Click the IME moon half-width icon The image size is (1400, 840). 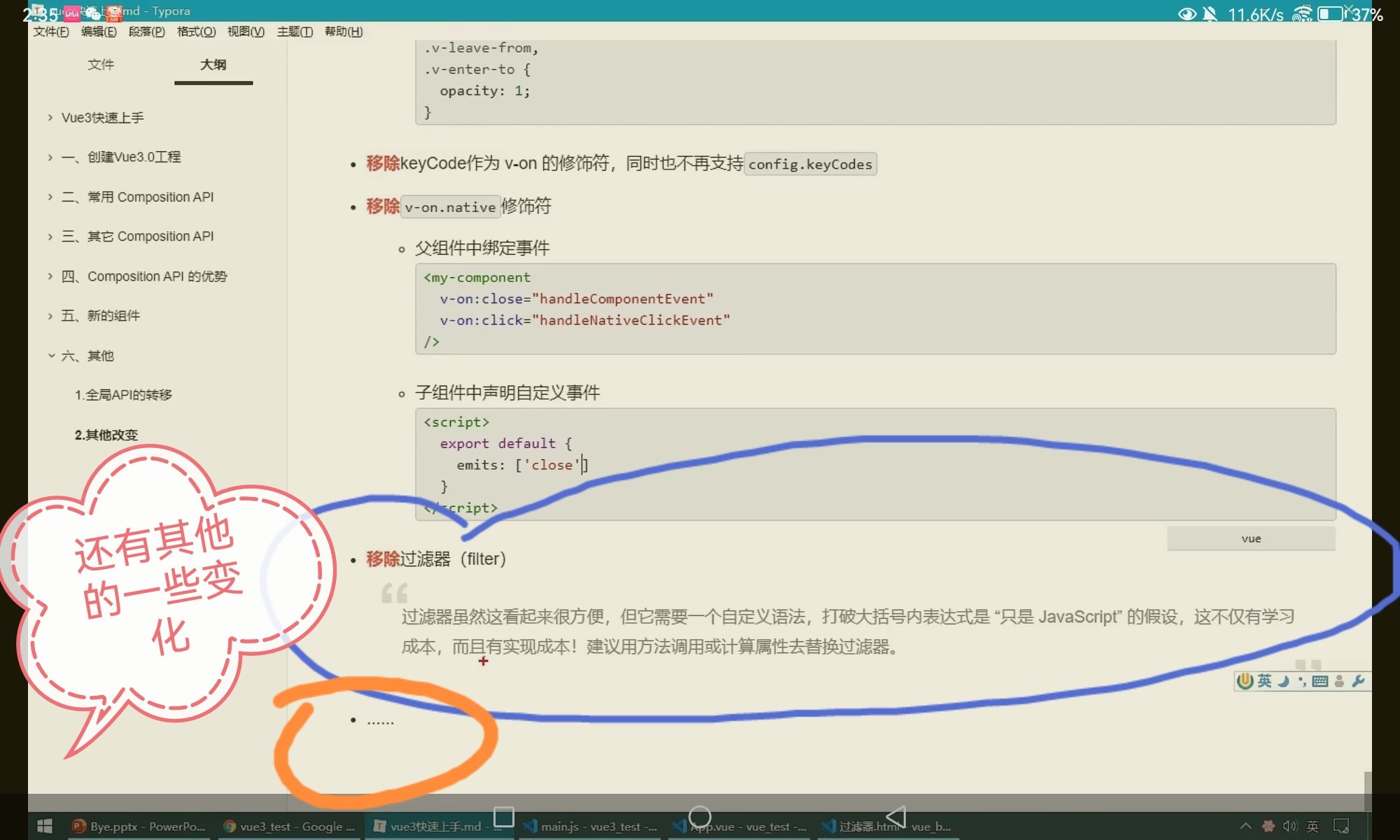coord(1283,681)
